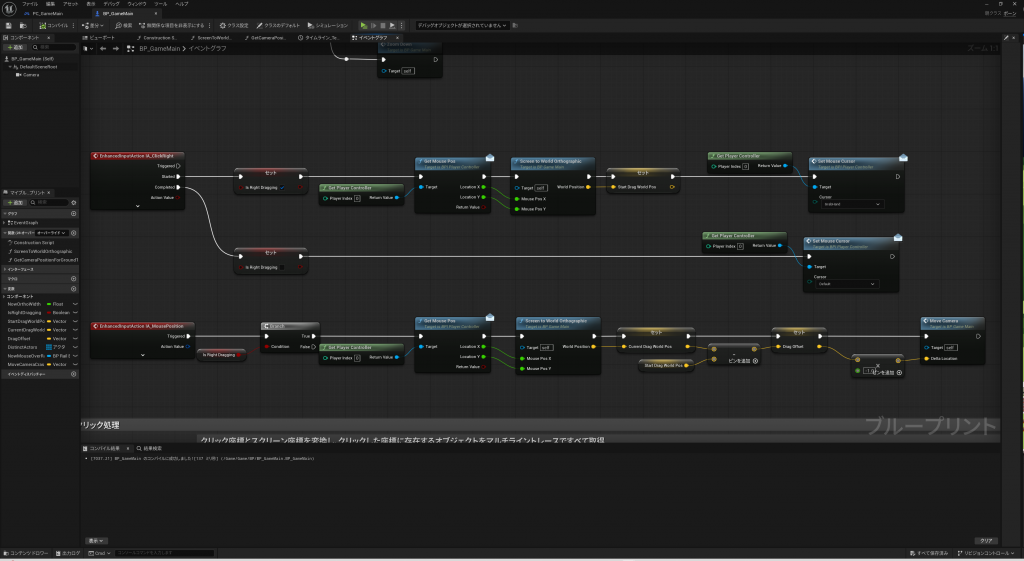This screenshot has width=1024, height=561.
Task: Collapse the DefaultSceneRoot tree item
Action: tap(10, 67)
